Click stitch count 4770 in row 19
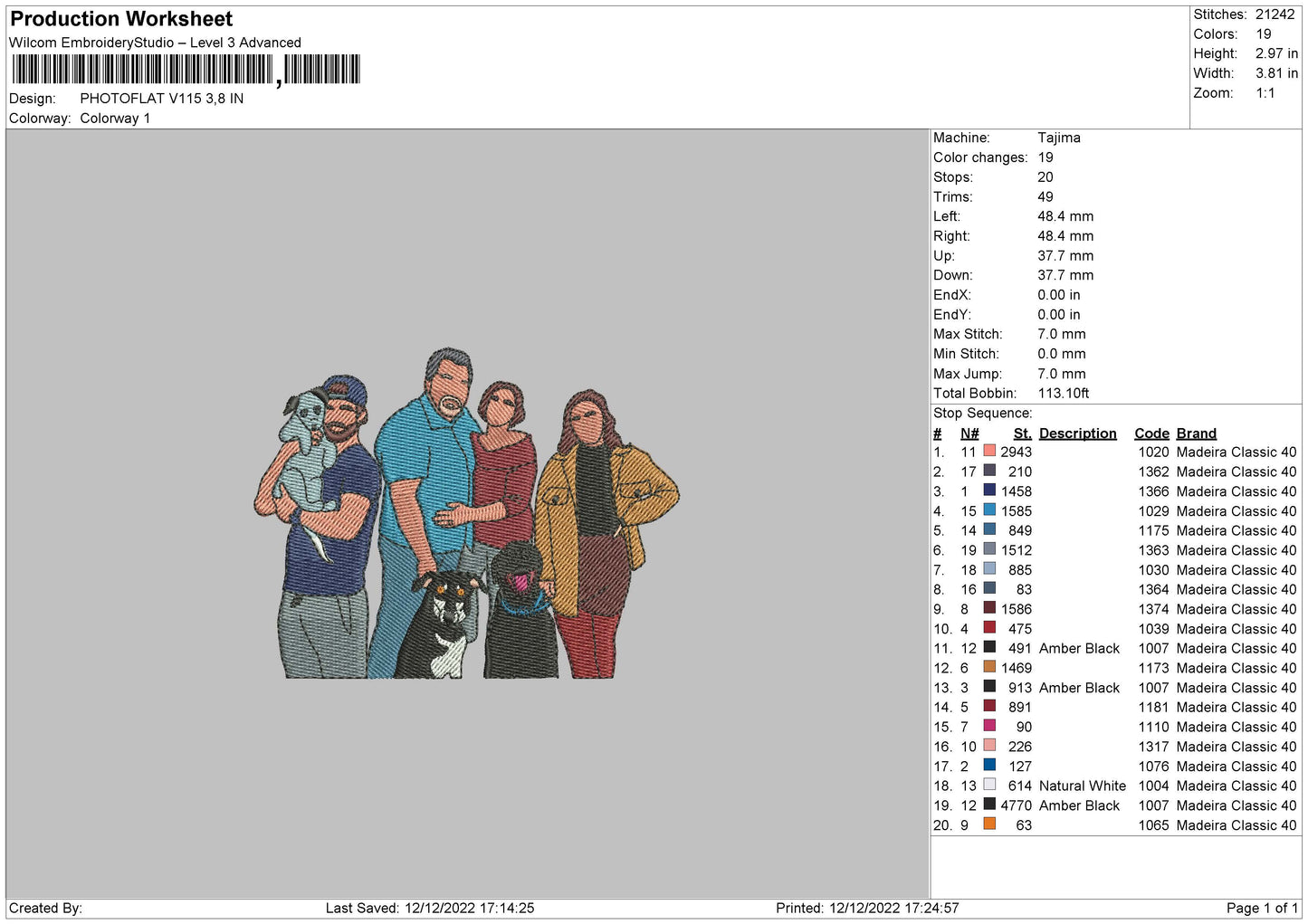 point(1016,805)
